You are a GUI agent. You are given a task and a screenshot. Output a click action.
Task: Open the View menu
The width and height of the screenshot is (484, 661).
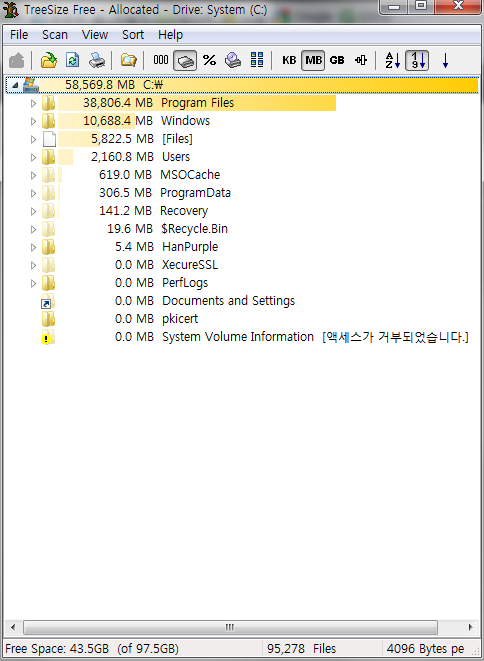tap(95, 35)
